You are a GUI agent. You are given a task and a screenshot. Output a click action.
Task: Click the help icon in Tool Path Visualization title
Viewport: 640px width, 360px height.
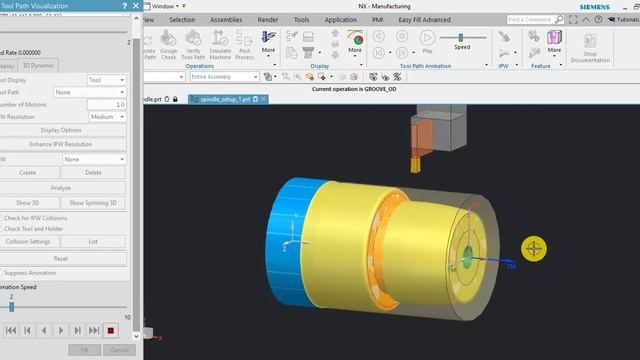coord(124,6)
